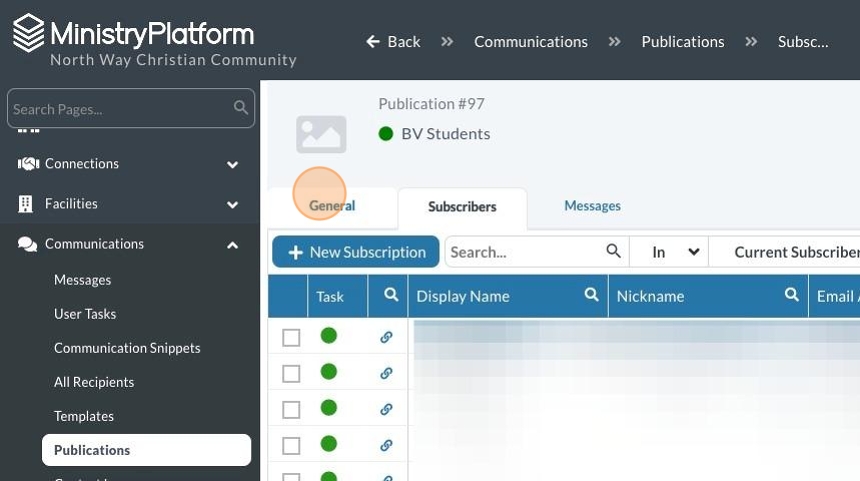
Task: Click the New Subscription button
Action: 355,252
